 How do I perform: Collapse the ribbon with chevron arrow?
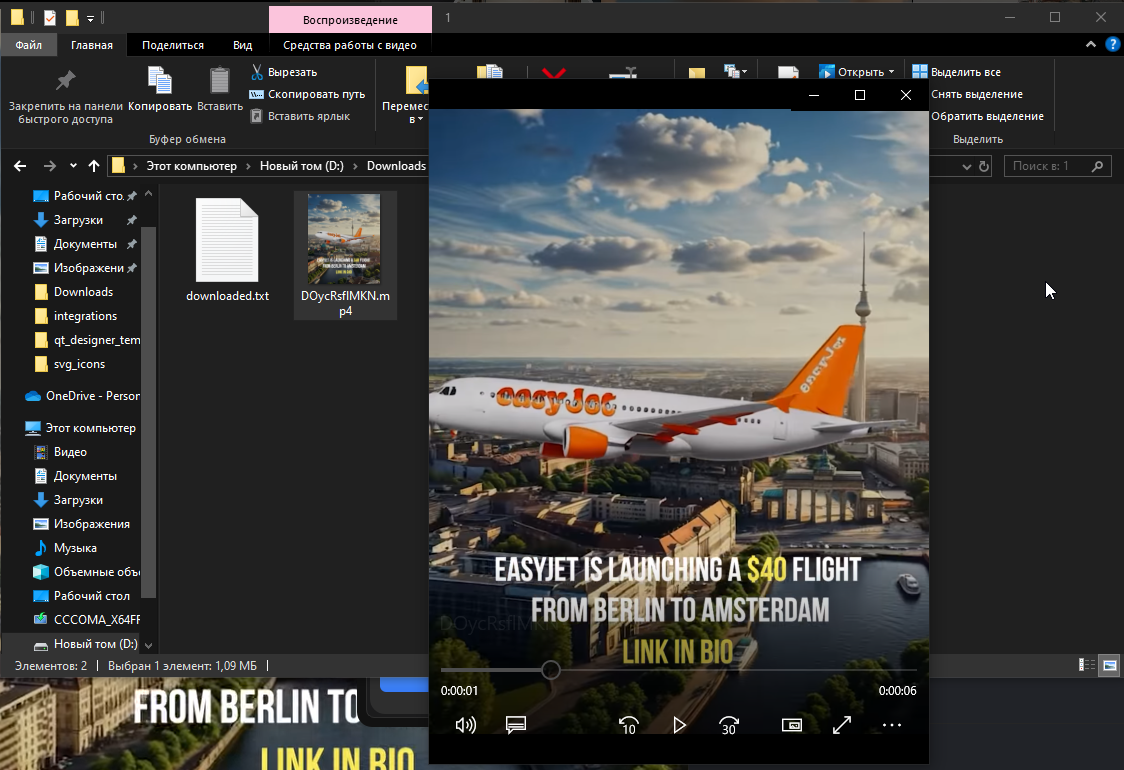click(1090, 45)
